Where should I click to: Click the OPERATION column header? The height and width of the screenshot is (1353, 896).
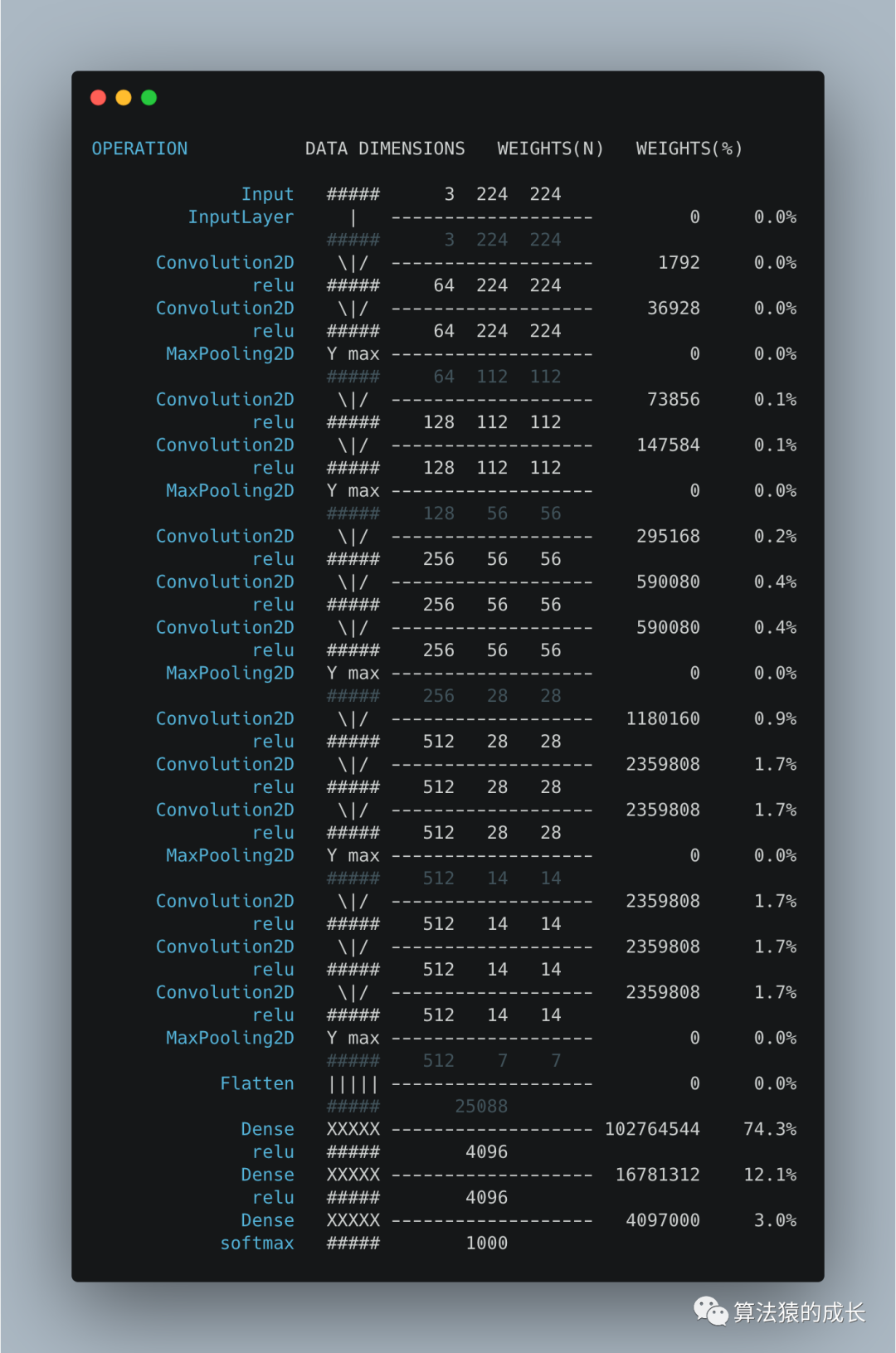point(139,148)
